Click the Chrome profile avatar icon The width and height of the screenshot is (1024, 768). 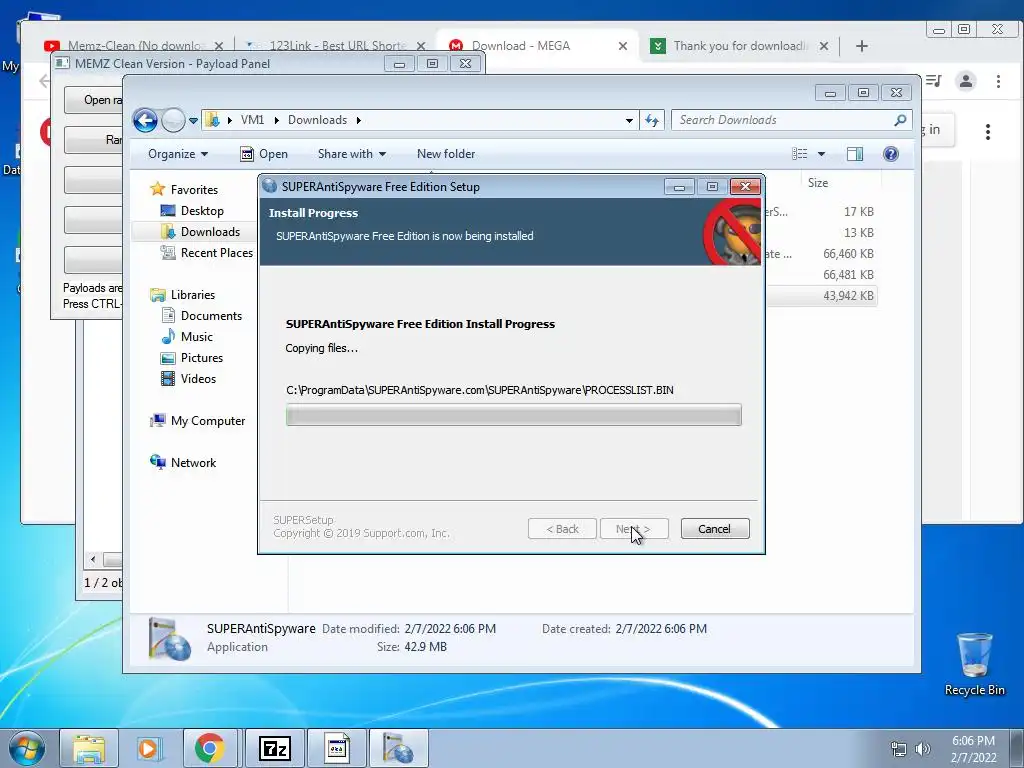[x=965, y=81]
